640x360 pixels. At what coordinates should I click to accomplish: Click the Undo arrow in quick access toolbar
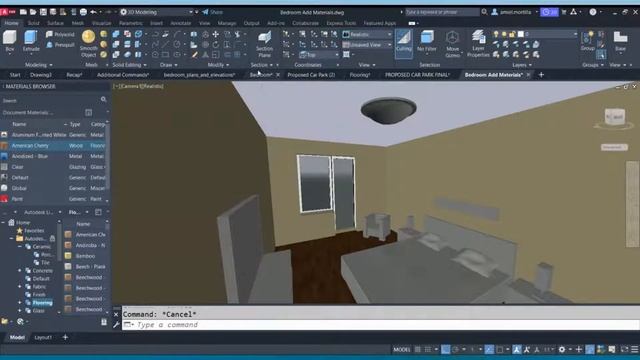(93, 12)
